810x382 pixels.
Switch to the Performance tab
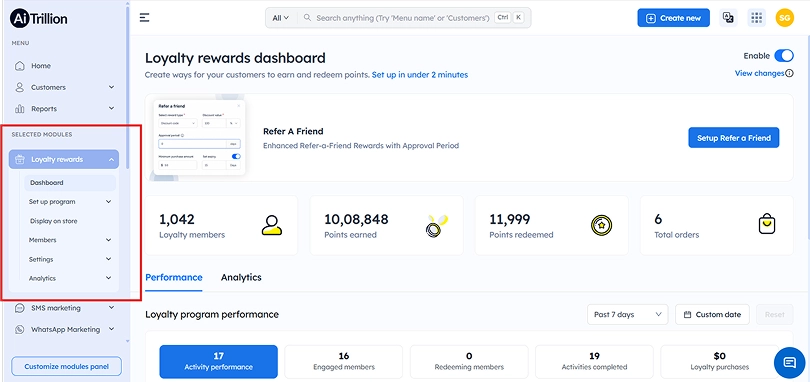[174, 278]
